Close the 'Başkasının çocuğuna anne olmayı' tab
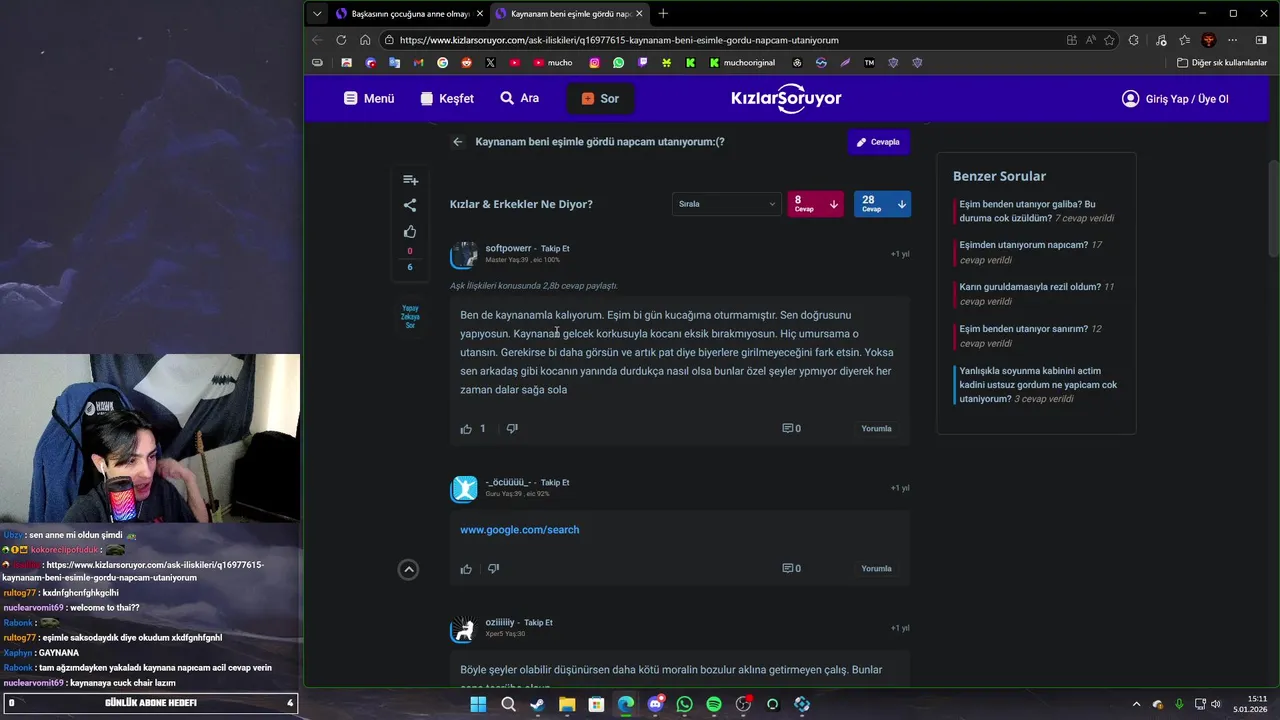 480,14
